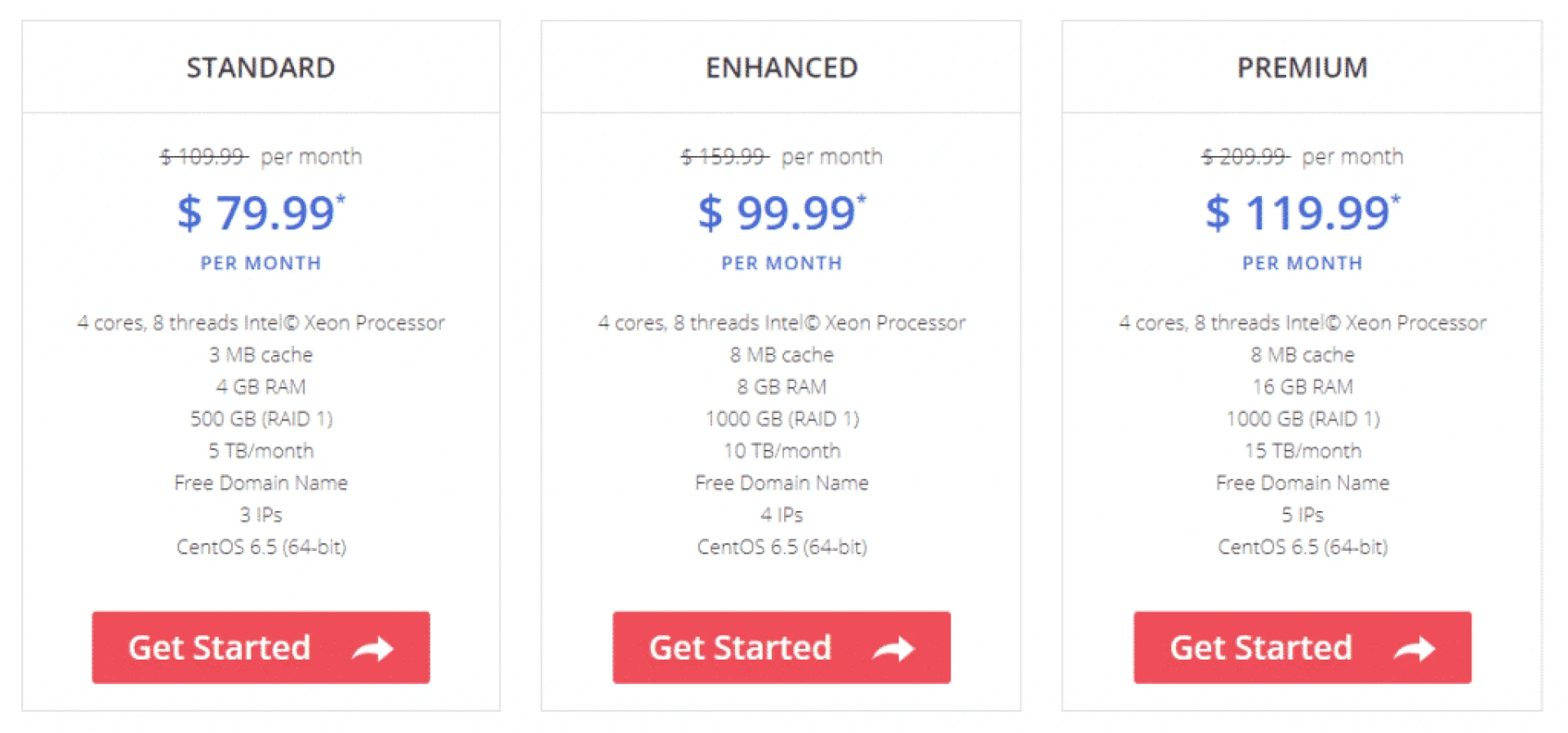Select the STANDARD plan header
Viewport: 1568px width, 733px height.
pyautogui.click(x=261, y=68)
